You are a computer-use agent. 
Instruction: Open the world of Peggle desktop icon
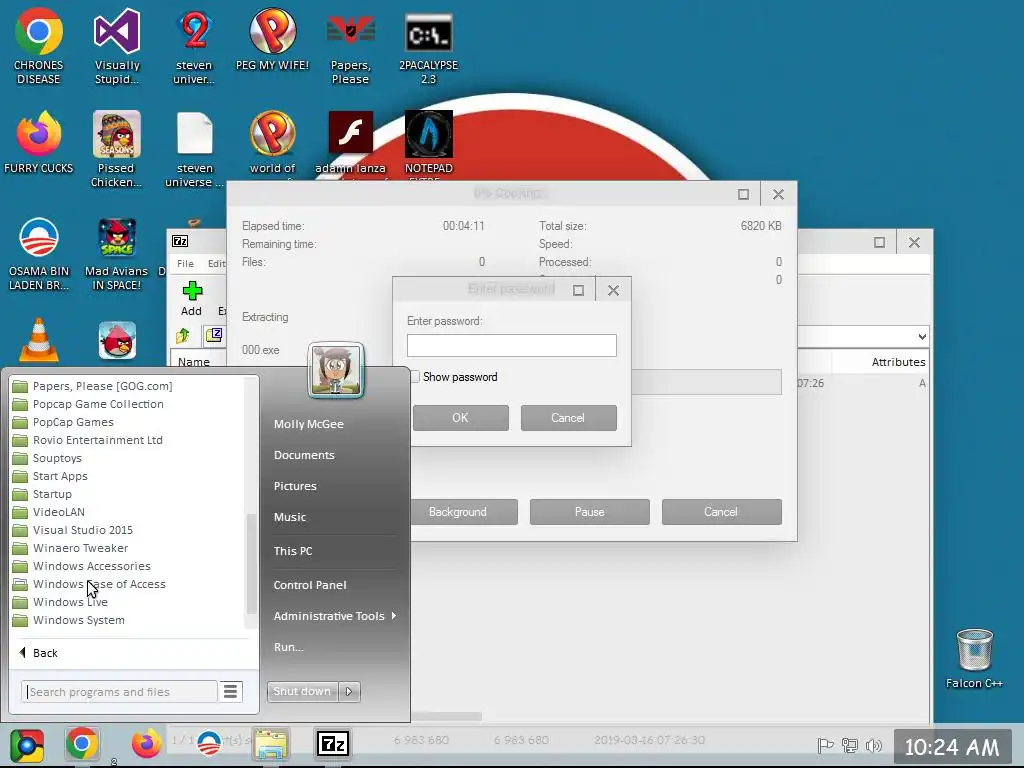click(x=272, y=142)
